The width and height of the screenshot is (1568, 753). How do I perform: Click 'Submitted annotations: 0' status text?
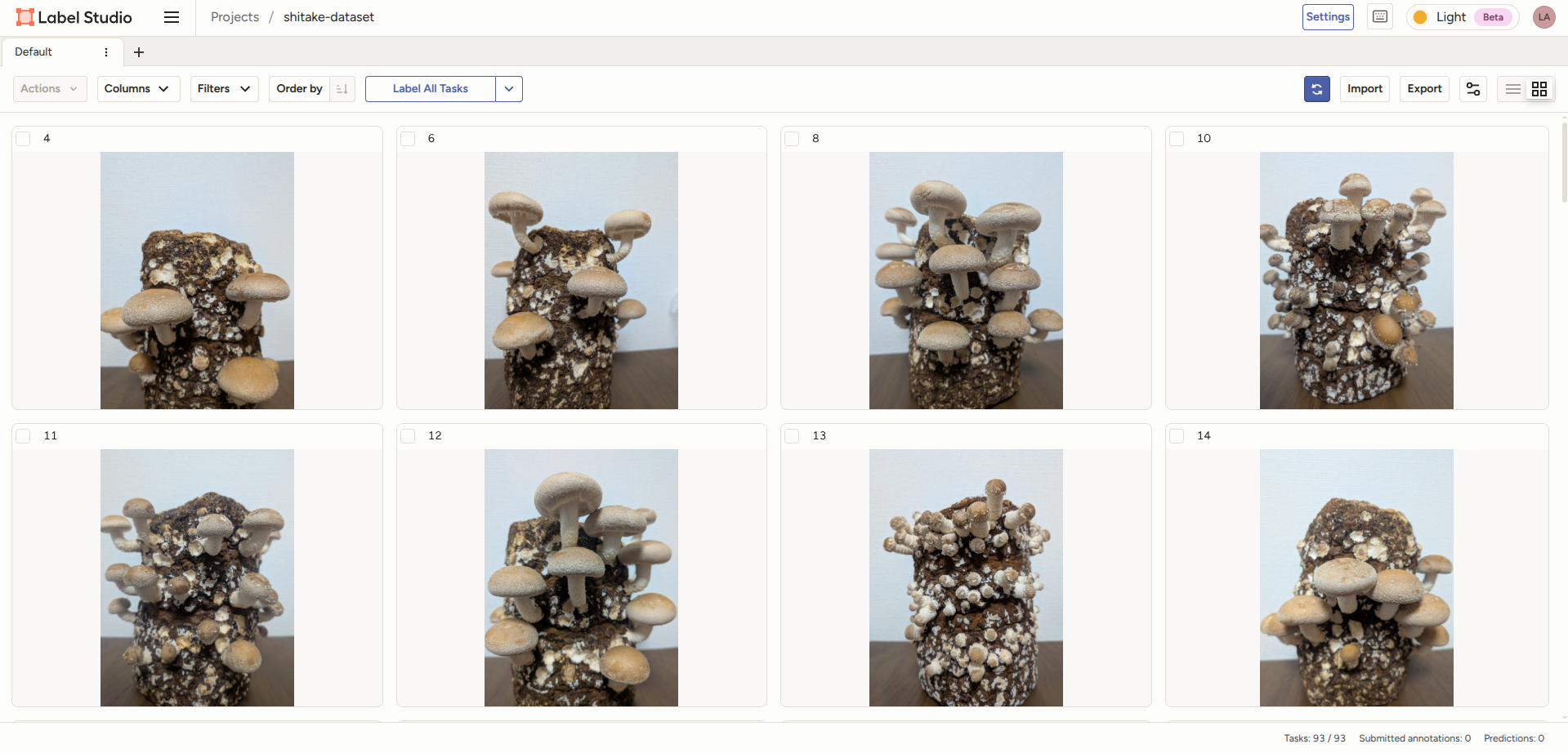(x=1414, y=738)
